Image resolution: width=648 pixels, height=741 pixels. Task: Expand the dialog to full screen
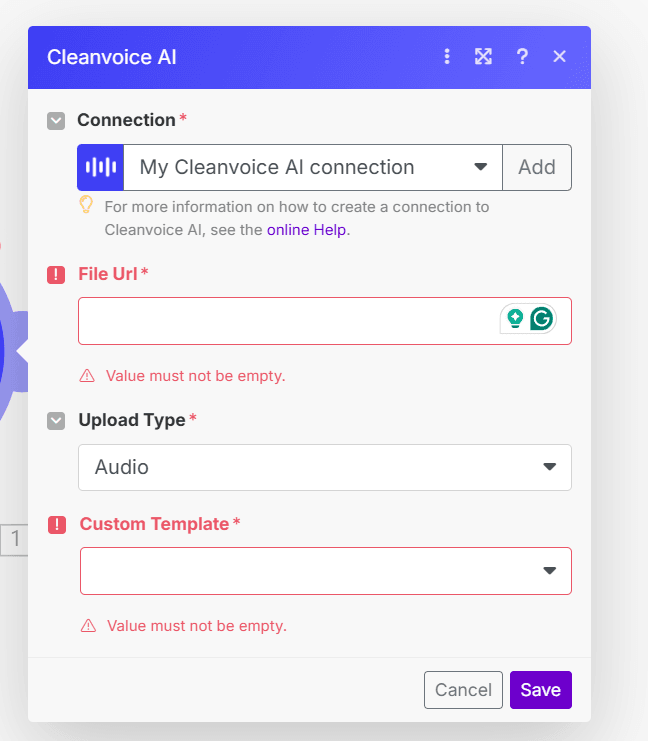484,56
